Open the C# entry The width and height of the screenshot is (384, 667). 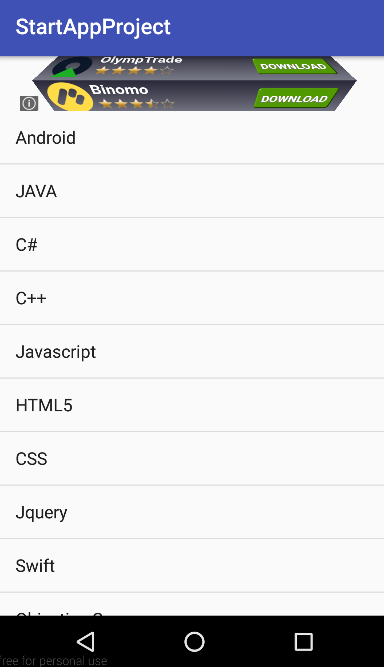192,245
